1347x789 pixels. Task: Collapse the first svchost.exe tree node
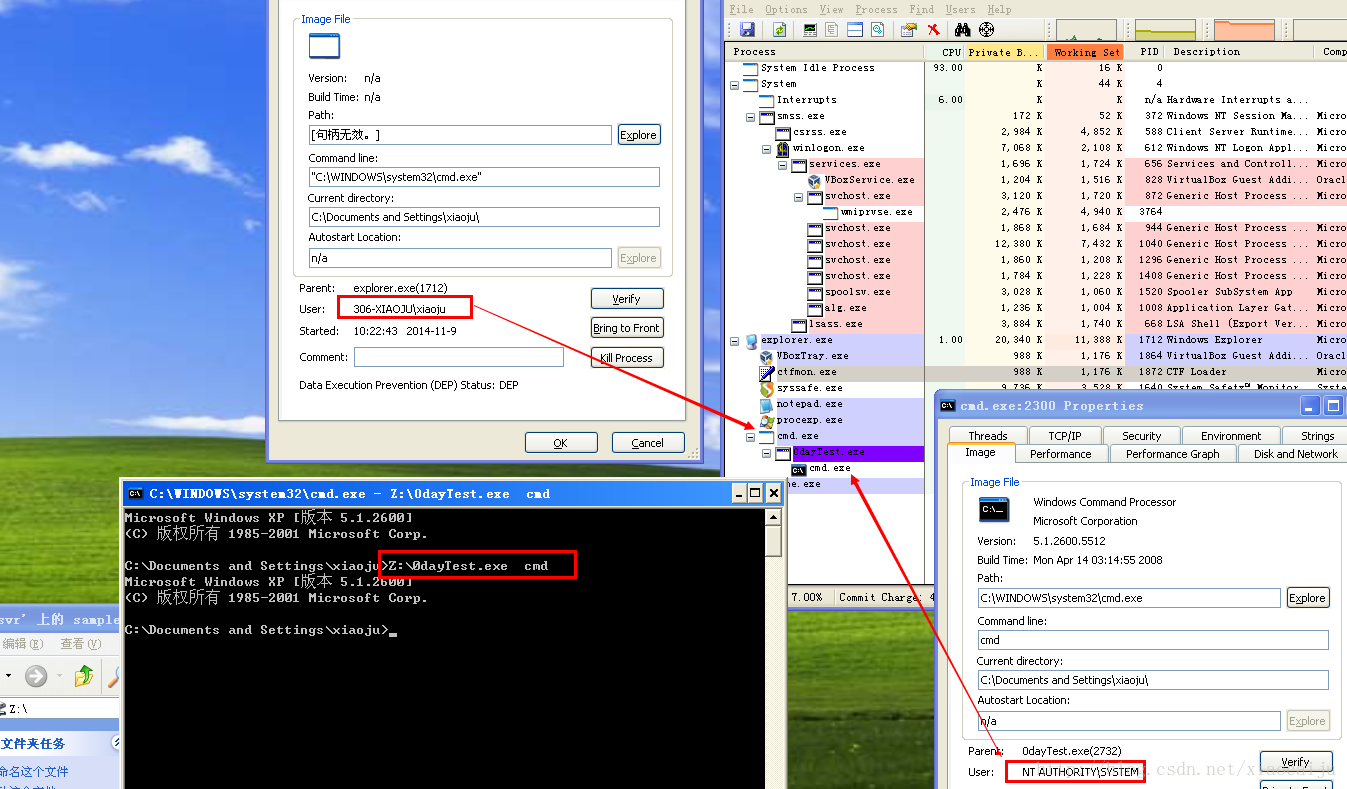(x=799, y=196)
